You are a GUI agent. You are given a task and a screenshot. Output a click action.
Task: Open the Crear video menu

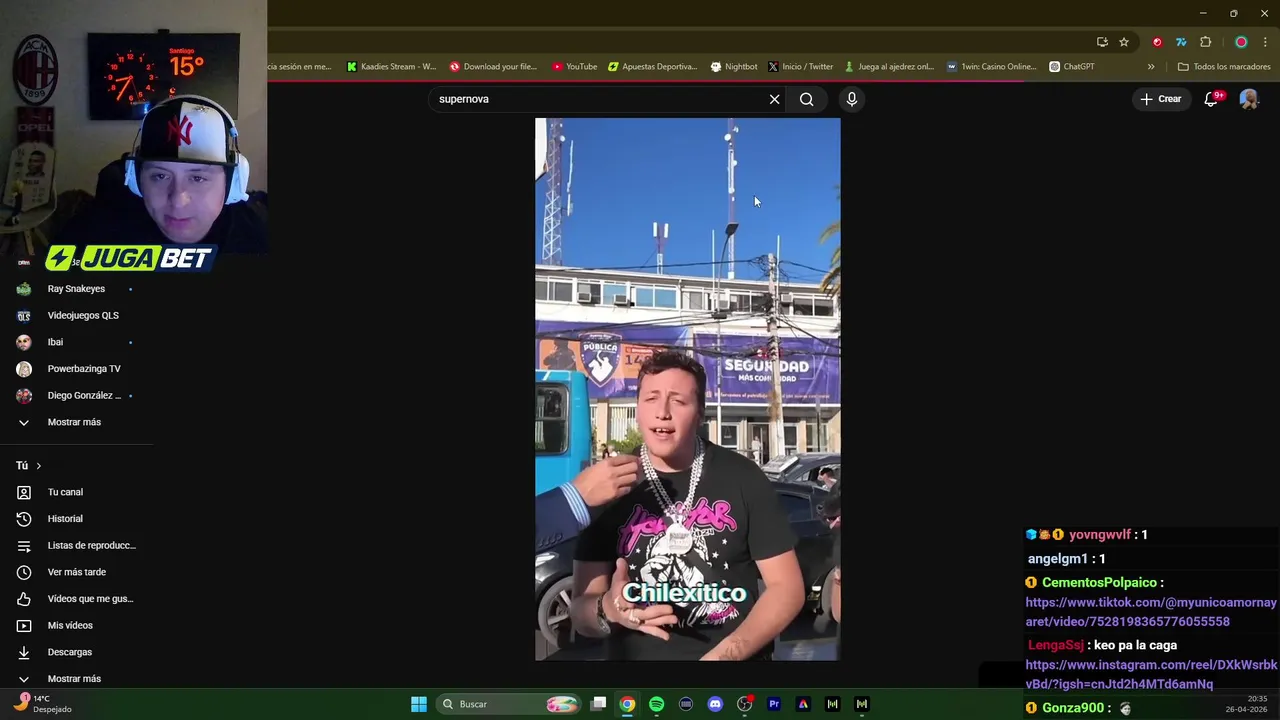point(1161,99)
